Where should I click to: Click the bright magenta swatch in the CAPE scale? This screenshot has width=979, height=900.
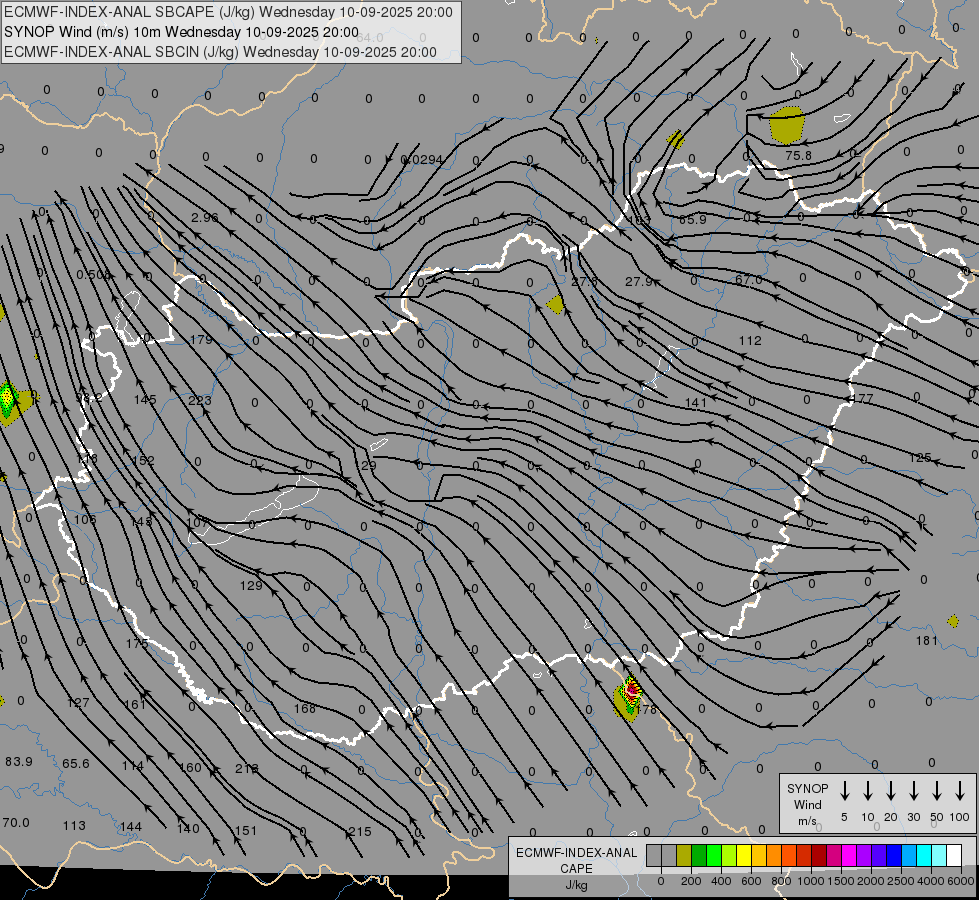pos(849,855)
